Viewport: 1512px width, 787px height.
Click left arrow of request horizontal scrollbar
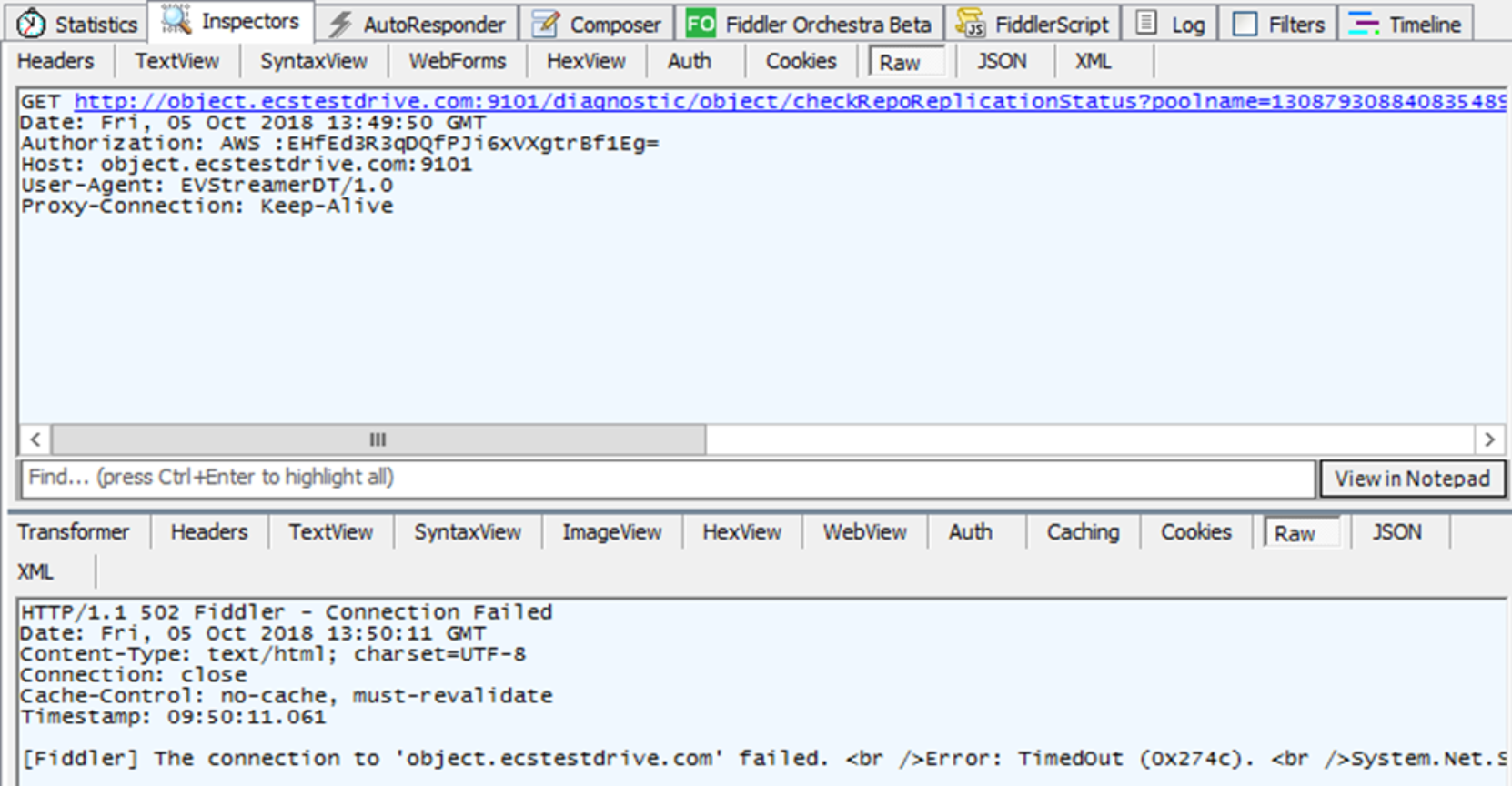pyautogui.click(x=35, y=439)
